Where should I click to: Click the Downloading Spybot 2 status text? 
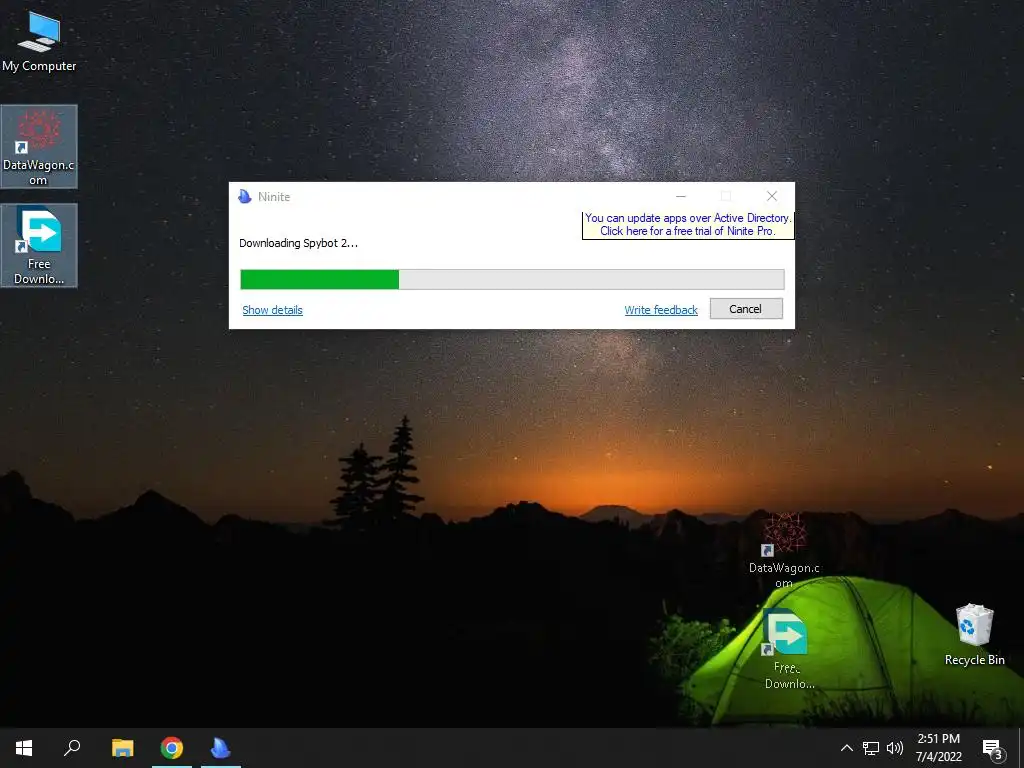(x=298, y=243)
